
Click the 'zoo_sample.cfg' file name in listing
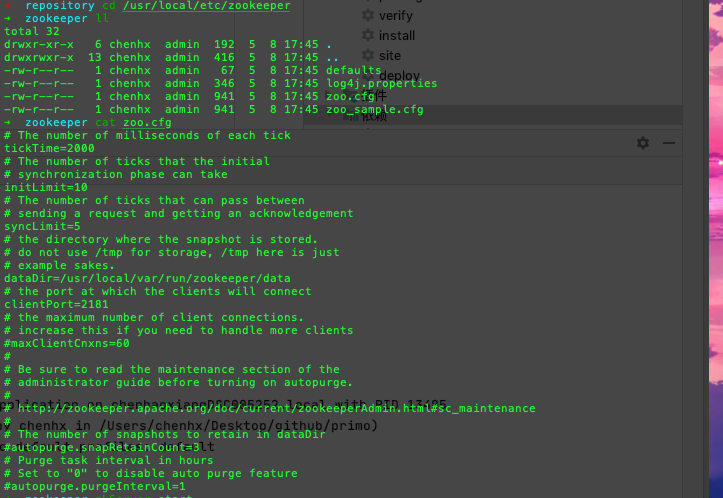tap(375, 109)
